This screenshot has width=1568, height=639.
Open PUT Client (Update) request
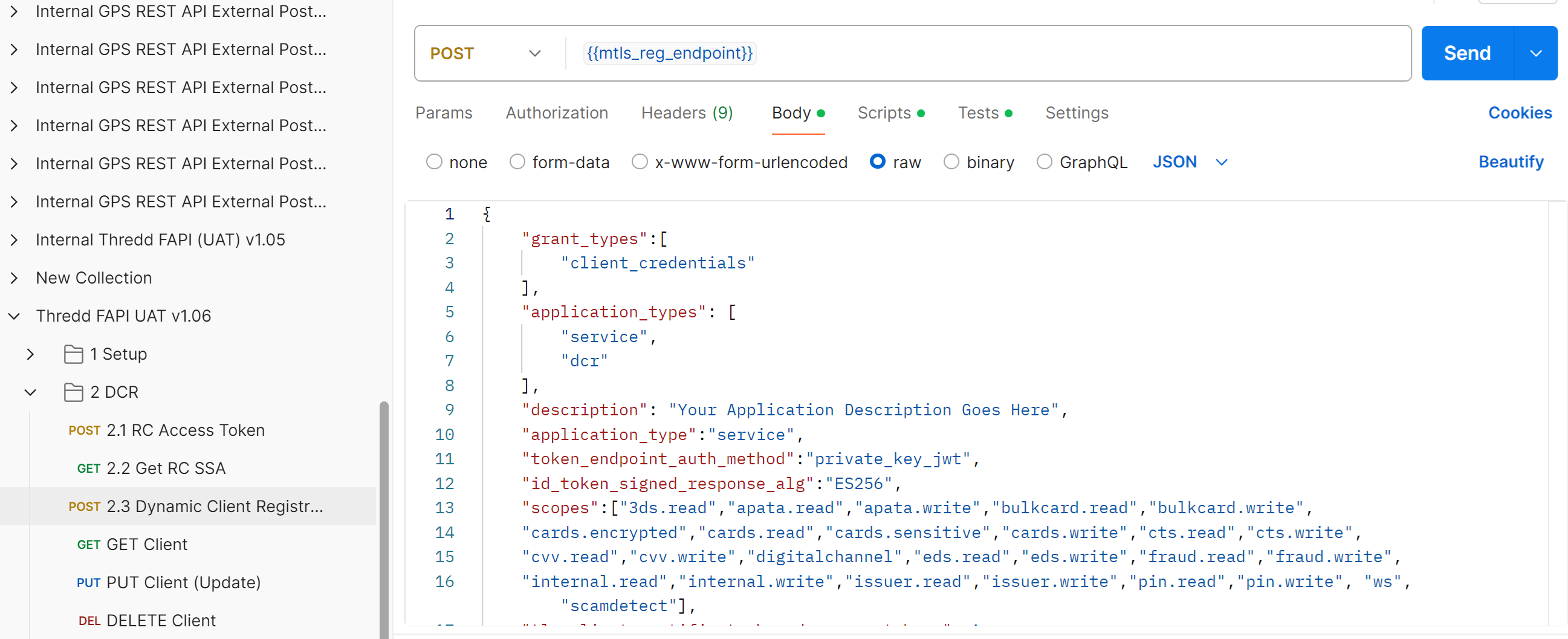click(183, 583)
